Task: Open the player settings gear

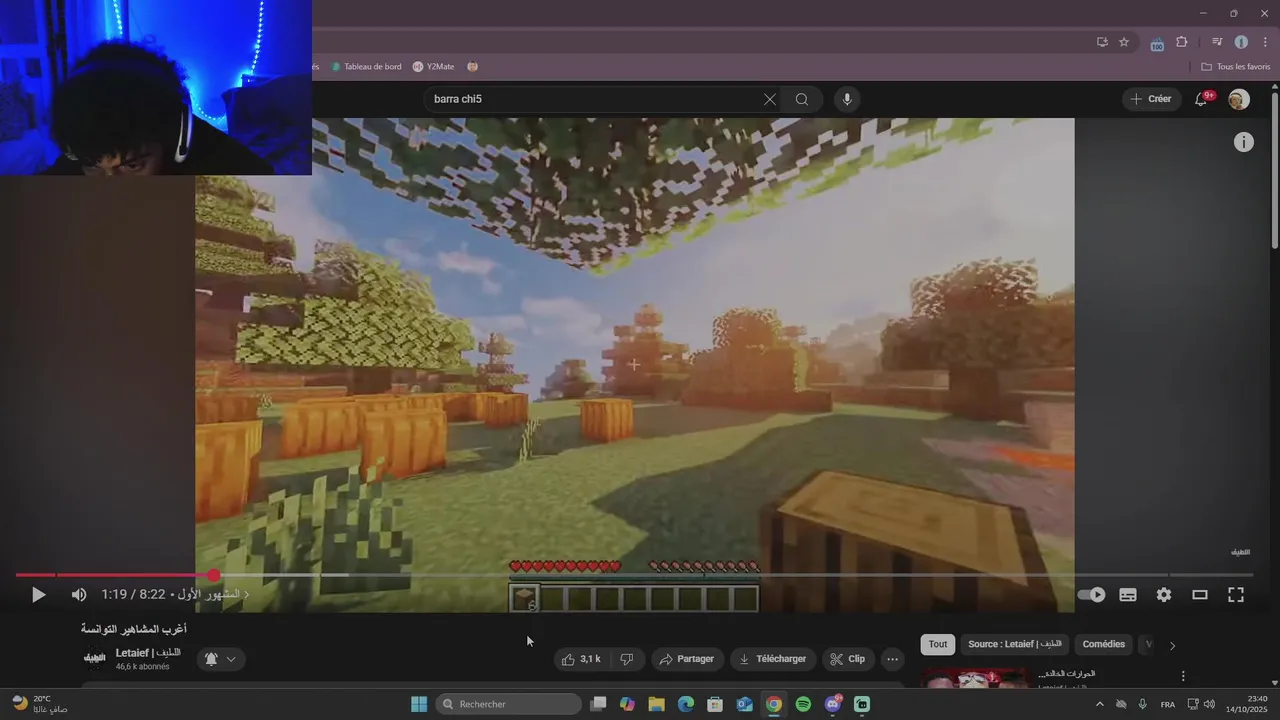Action: pyautogui.click(x=1164, y=595)
